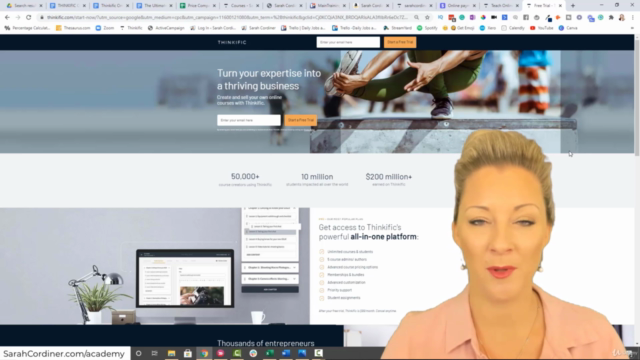Switch to The Ultimate docs tab

154,6
